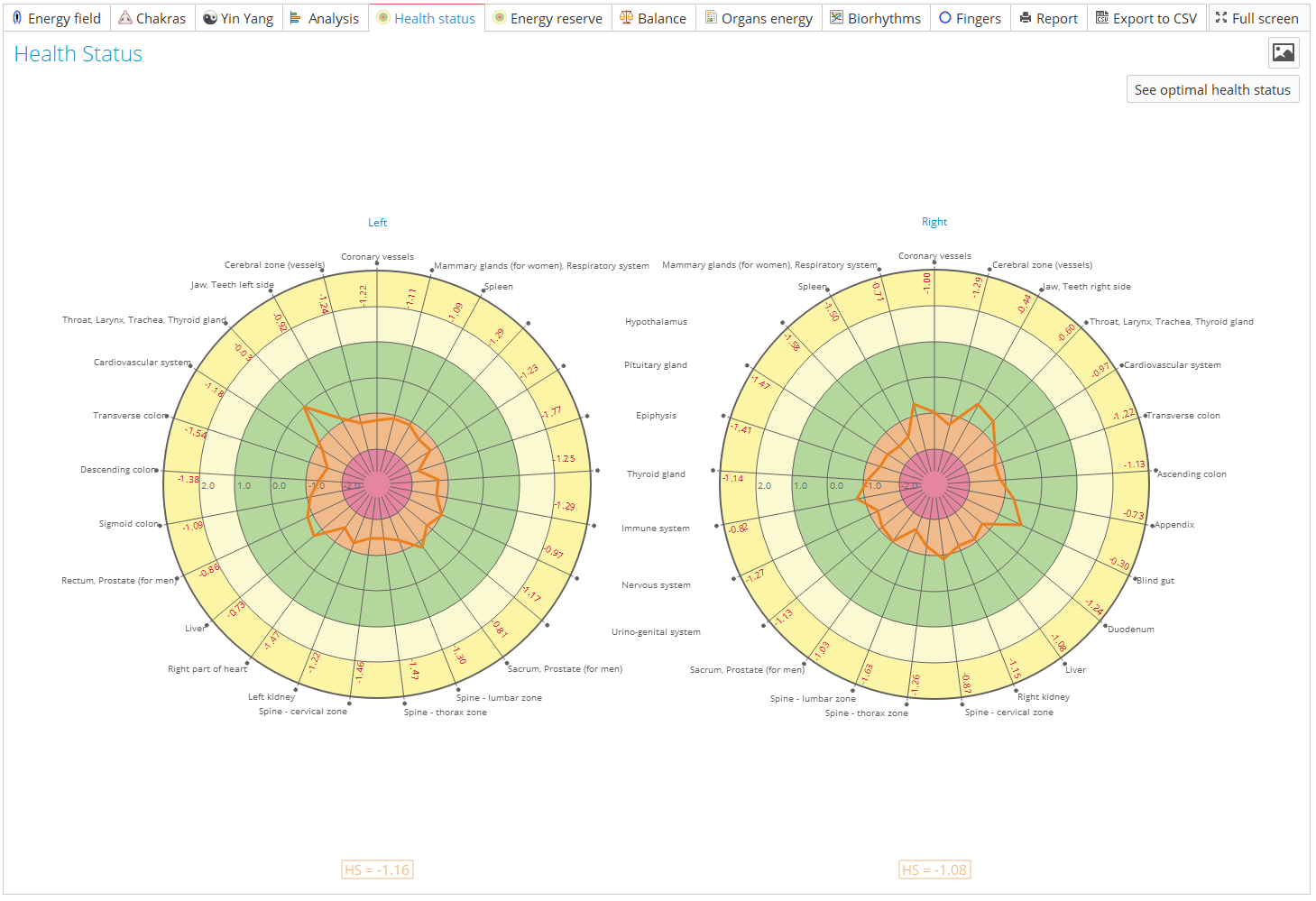
Task: Click the image export icon above the charts
Action: tap(1283, 53)
